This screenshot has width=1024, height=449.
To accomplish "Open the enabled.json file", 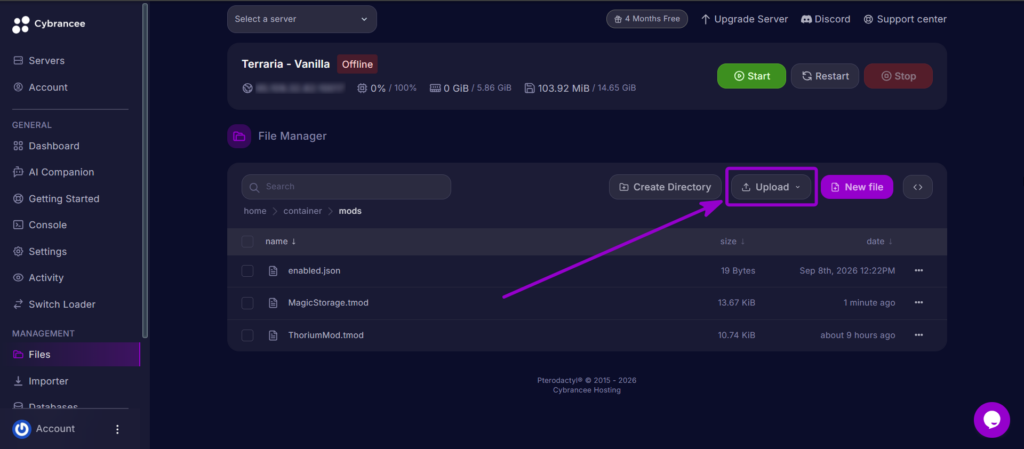I will (314, 271).
